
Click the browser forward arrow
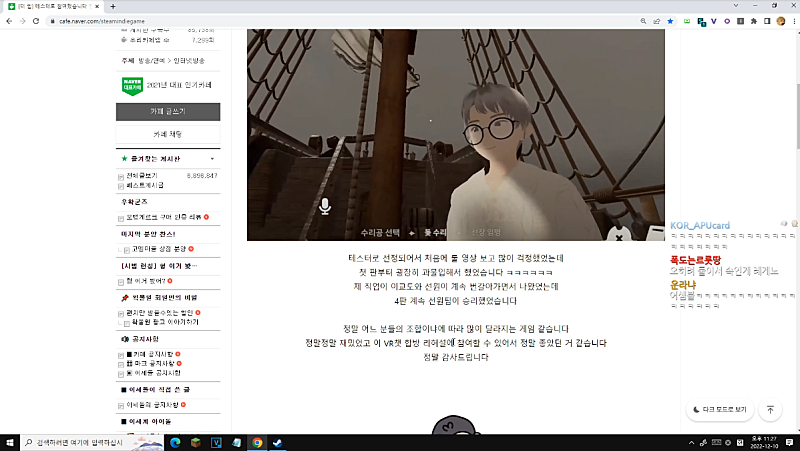[x=22, y=21]
